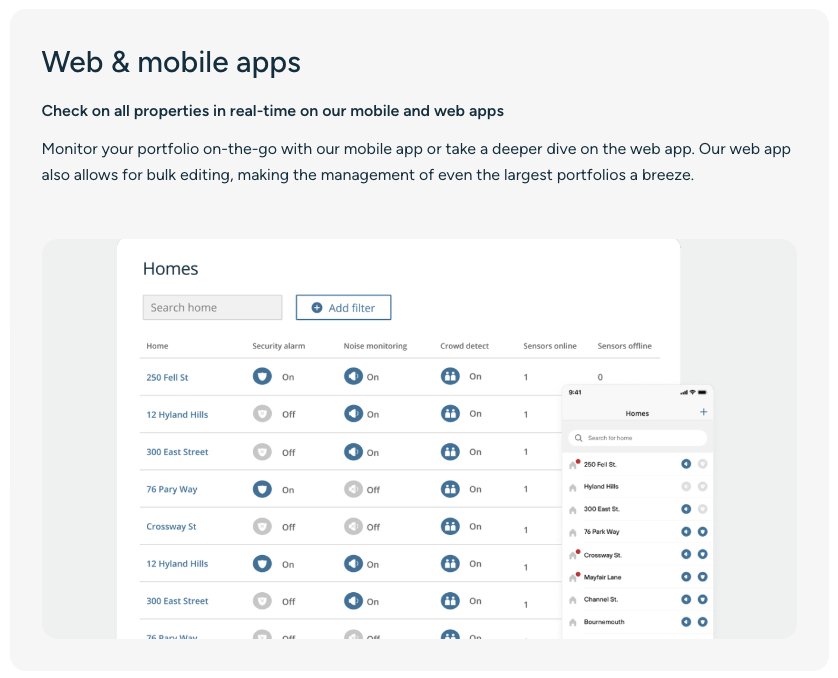Open the 250 Fell St home link
The image size is (838, 678).
click(167, 377)
